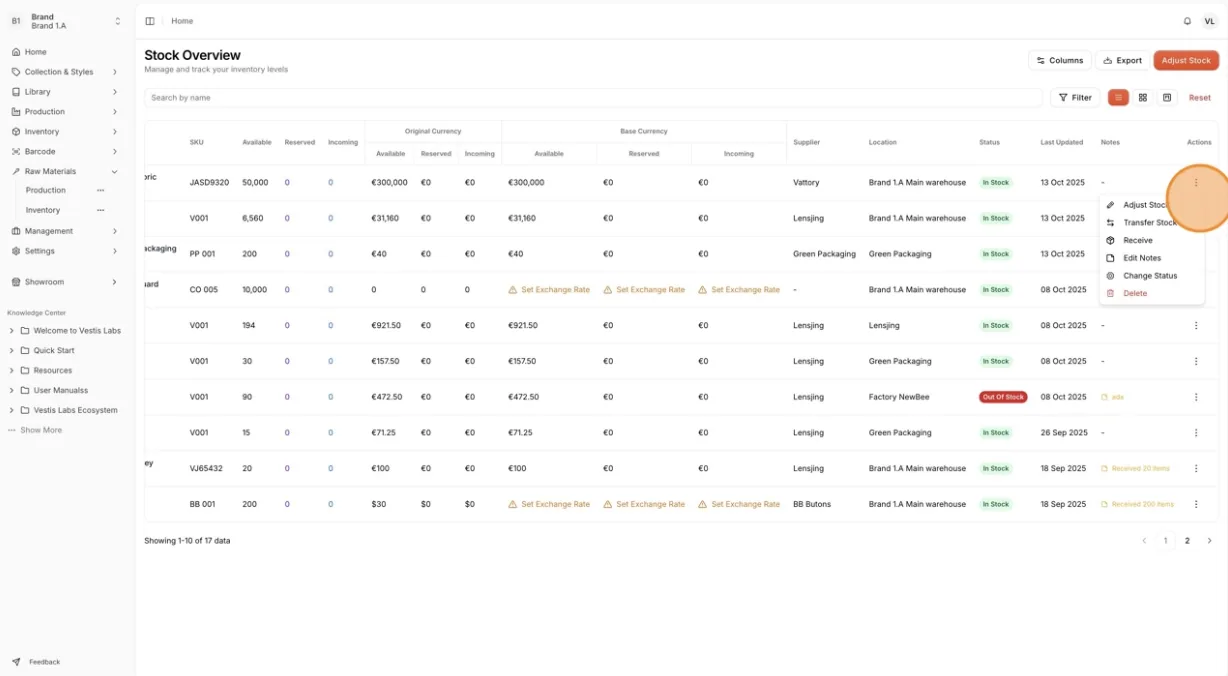The width and height of the screenshot is (1228, 676).
Task: Click the orange Adjust Stock button
Action: (1186, 61)
